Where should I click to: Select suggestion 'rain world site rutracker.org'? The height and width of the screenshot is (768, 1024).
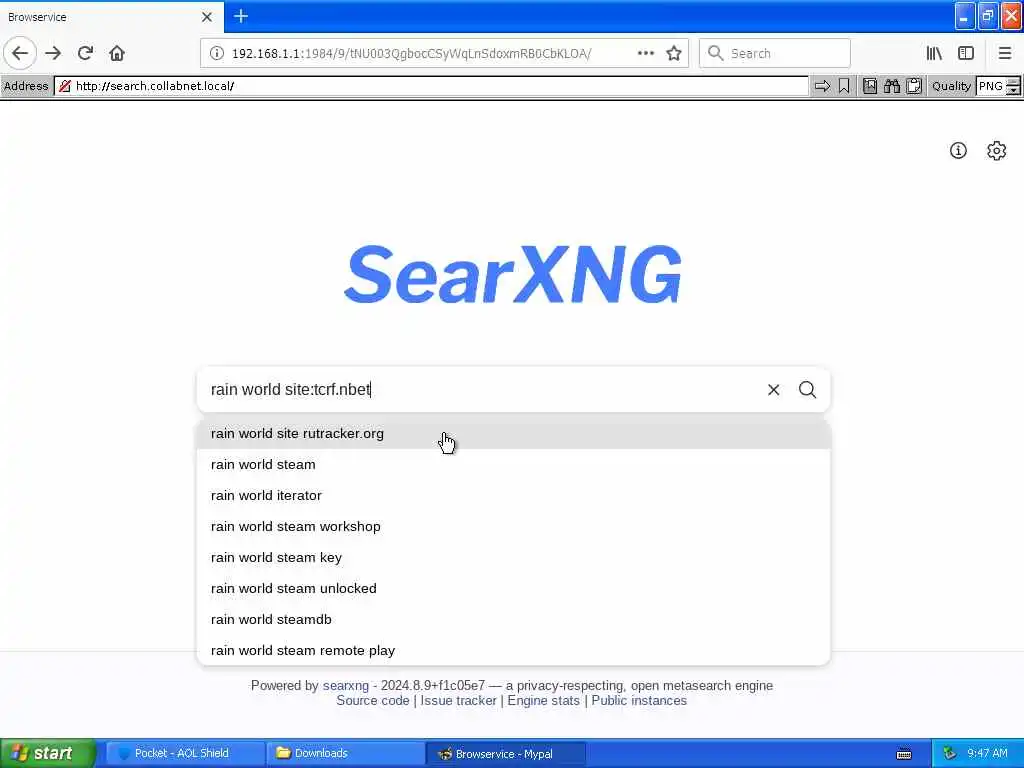click(513, 434)
